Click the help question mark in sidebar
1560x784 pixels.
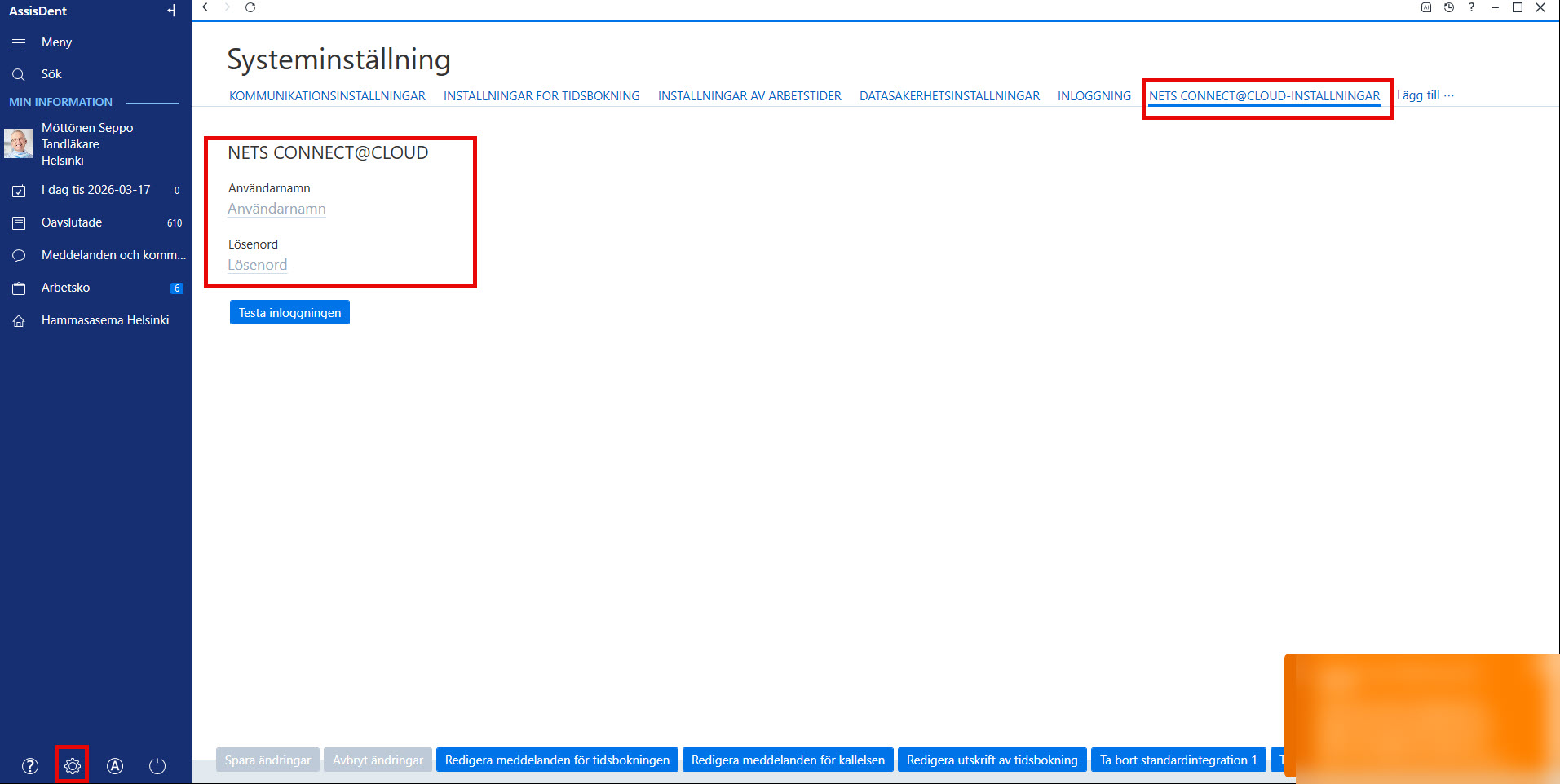[x=30, y=766]
